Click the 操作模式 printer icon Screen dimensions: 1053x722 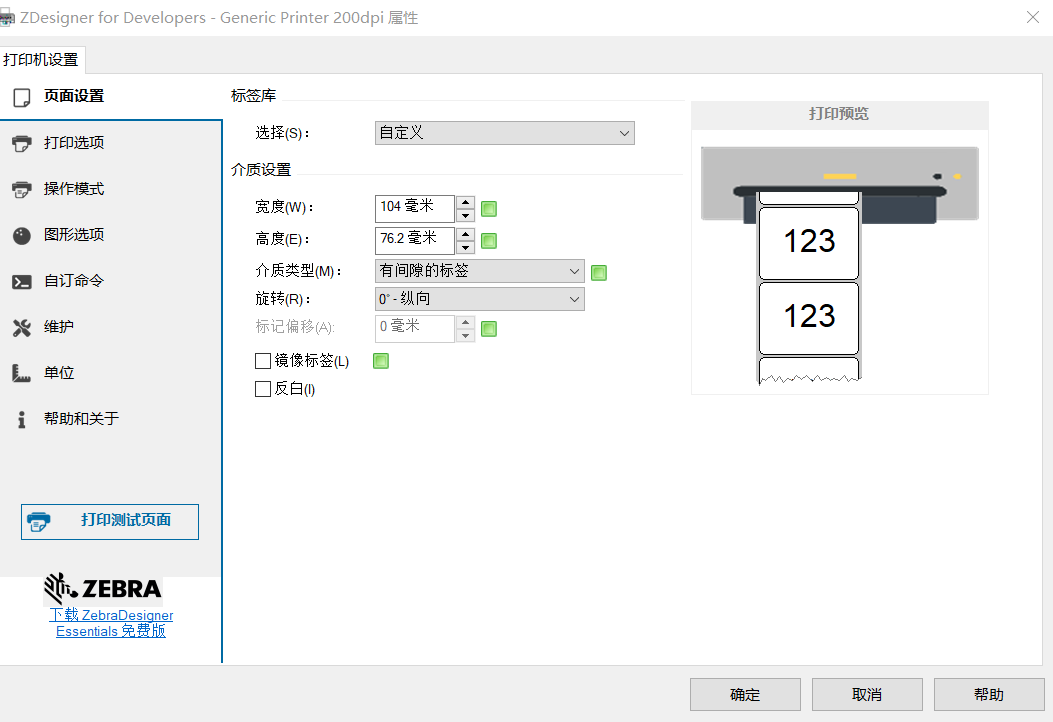pyautogui.click(x=21, y=189)
